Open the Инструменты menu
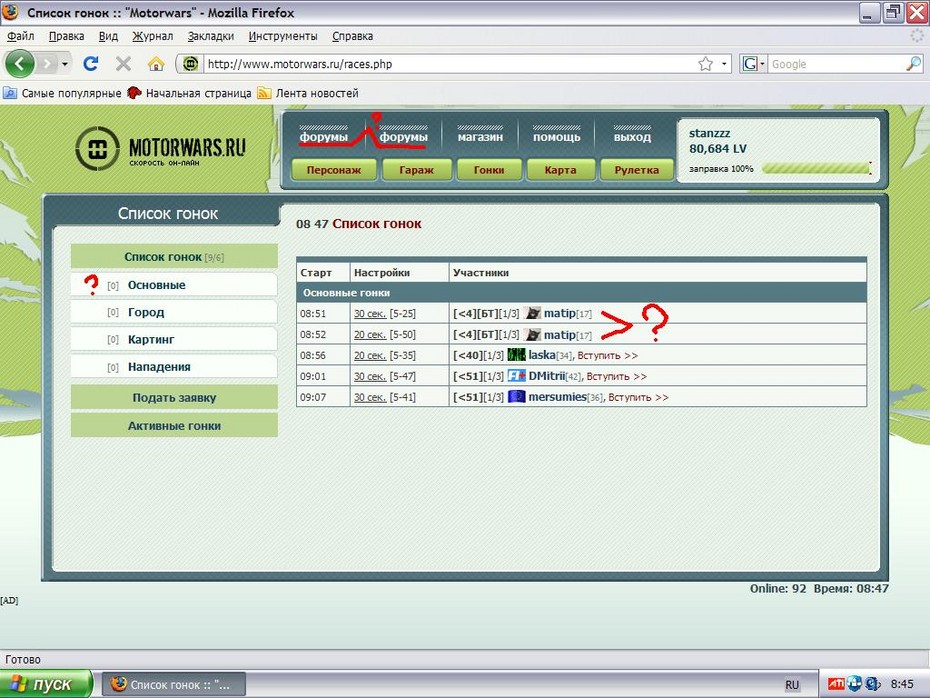Screen dimensions: 930x698 click(283, 36)
